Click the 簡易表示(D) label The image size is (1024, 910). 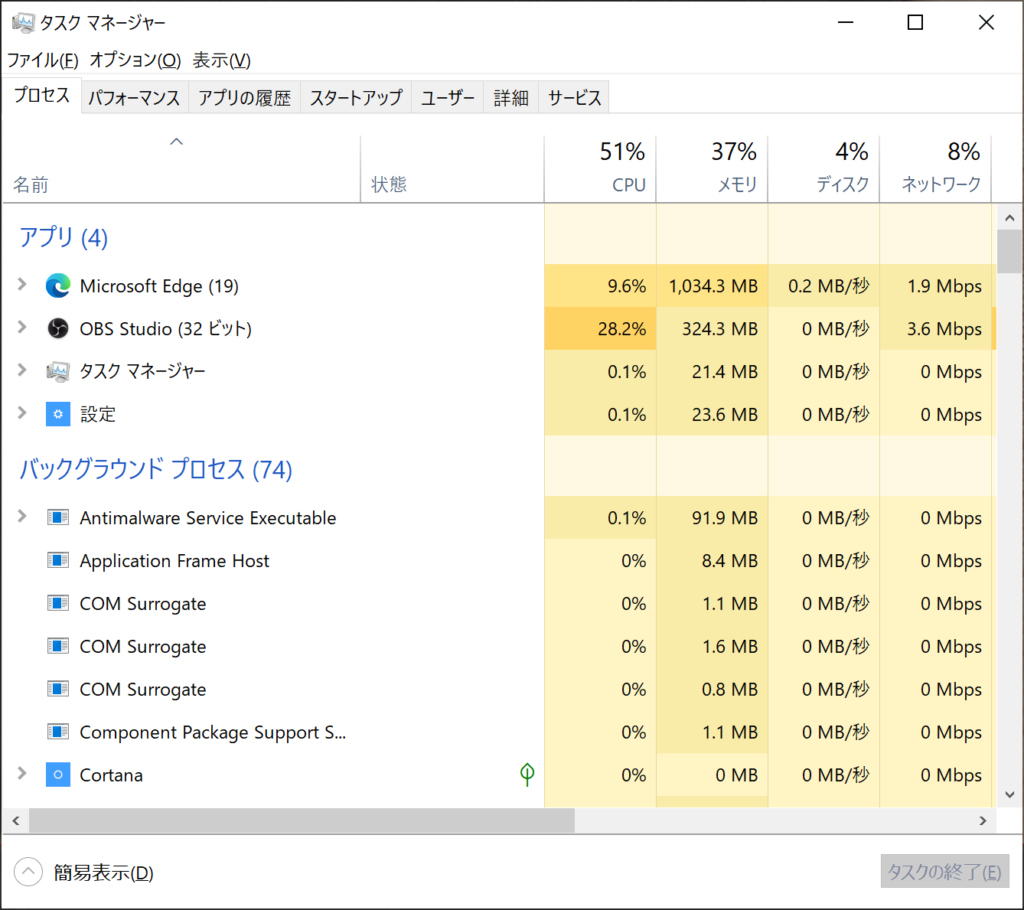click(x=103, y=873)
